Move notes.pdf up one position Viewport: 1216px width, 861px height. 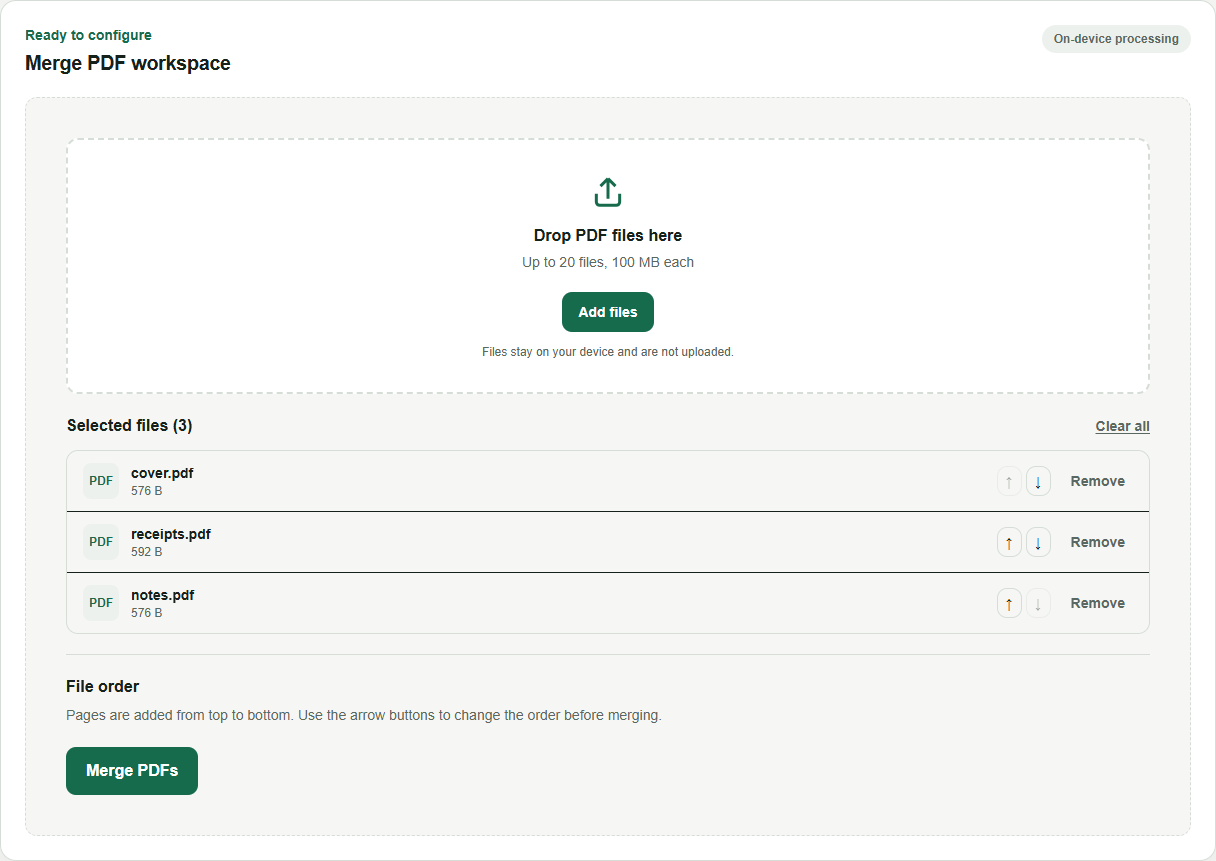point(1009,603)
